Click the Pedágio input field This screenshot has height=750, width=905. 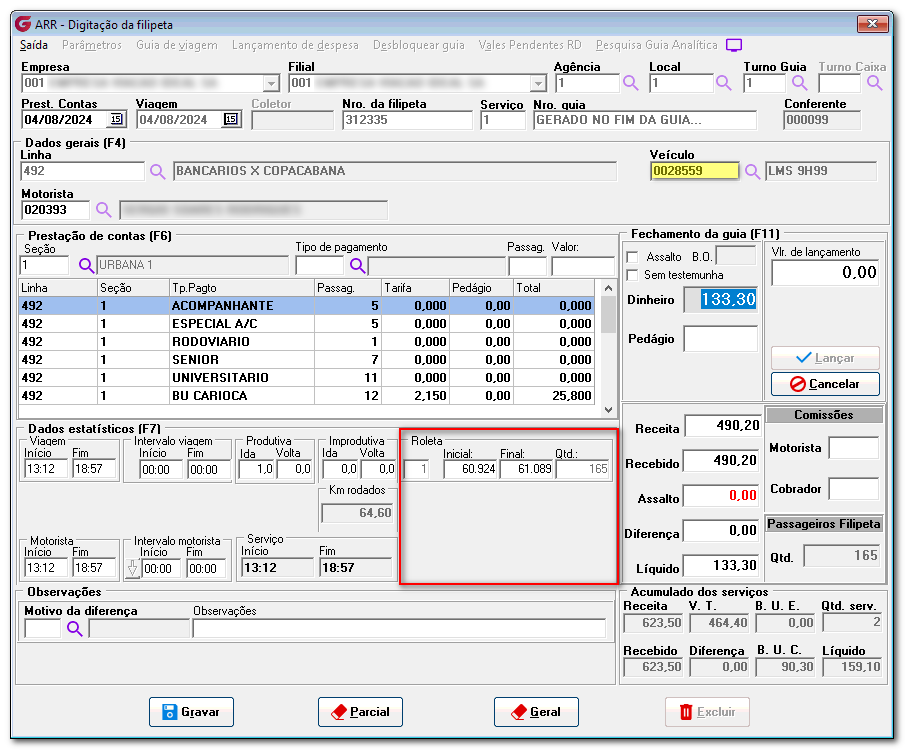coord(720,339)
